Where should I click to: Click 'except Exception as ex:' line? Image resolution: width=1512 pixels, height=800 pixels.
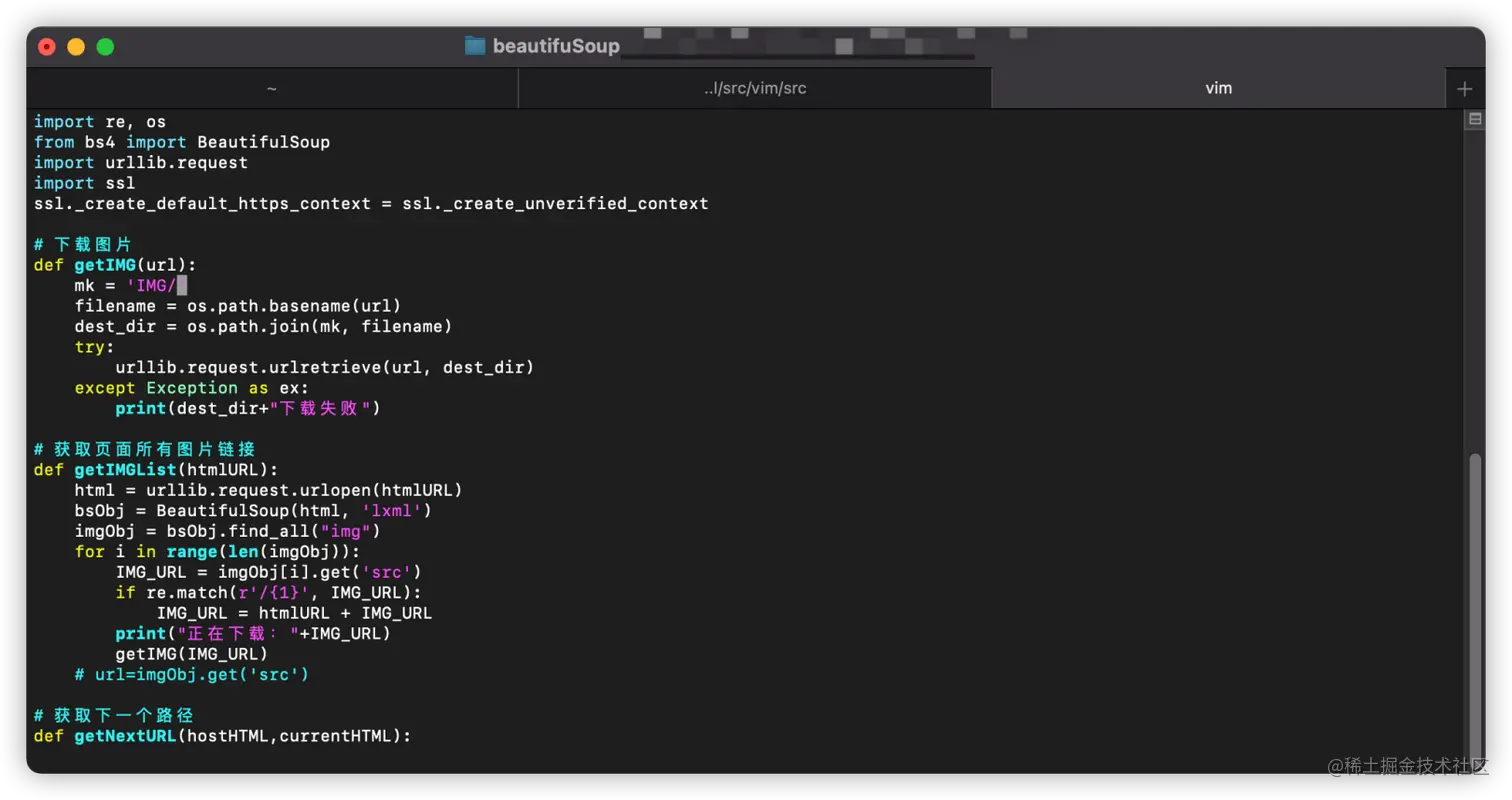tap(192, 388)
